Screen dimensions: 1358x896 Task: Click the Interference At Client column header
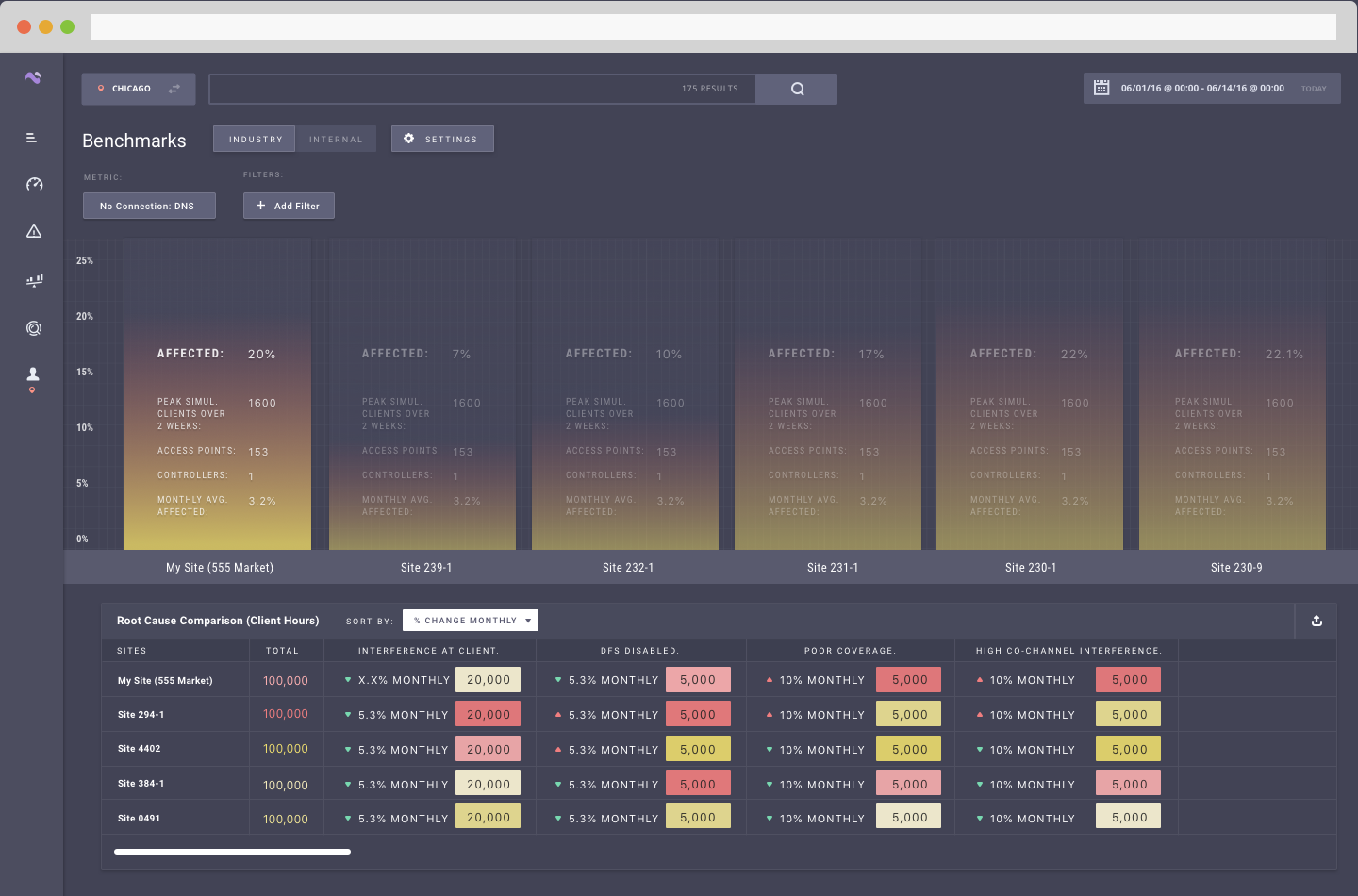click(428, 651)
